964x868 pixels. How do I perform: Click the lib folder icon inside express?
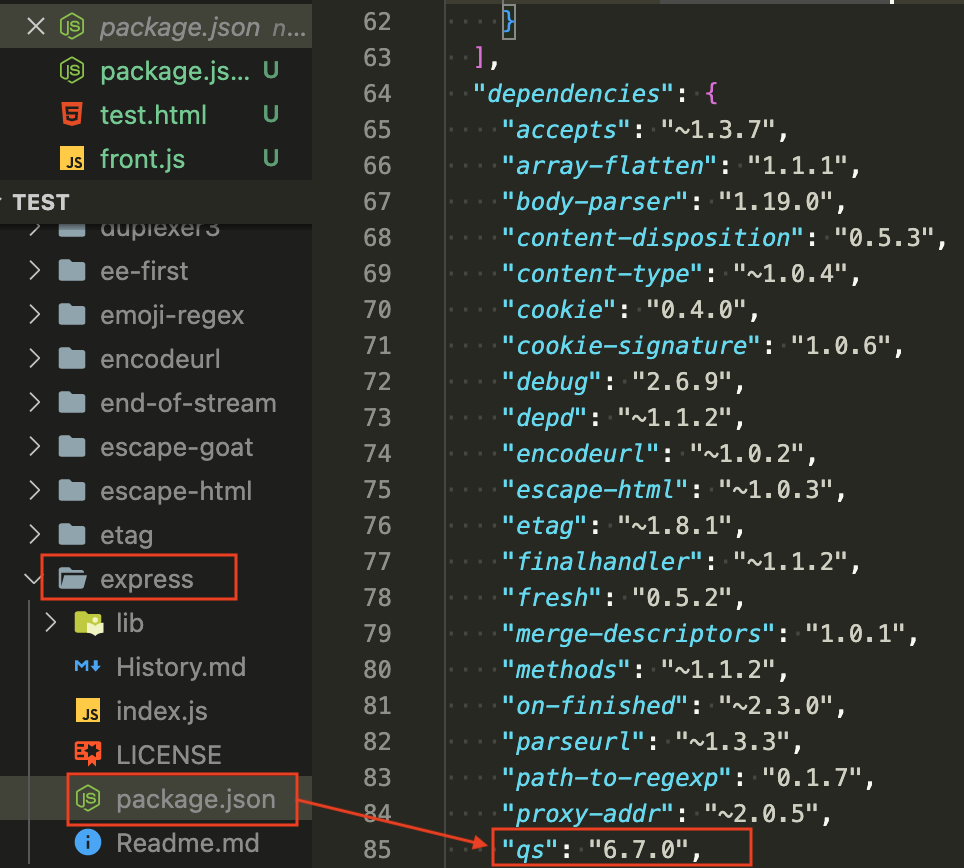88,622
